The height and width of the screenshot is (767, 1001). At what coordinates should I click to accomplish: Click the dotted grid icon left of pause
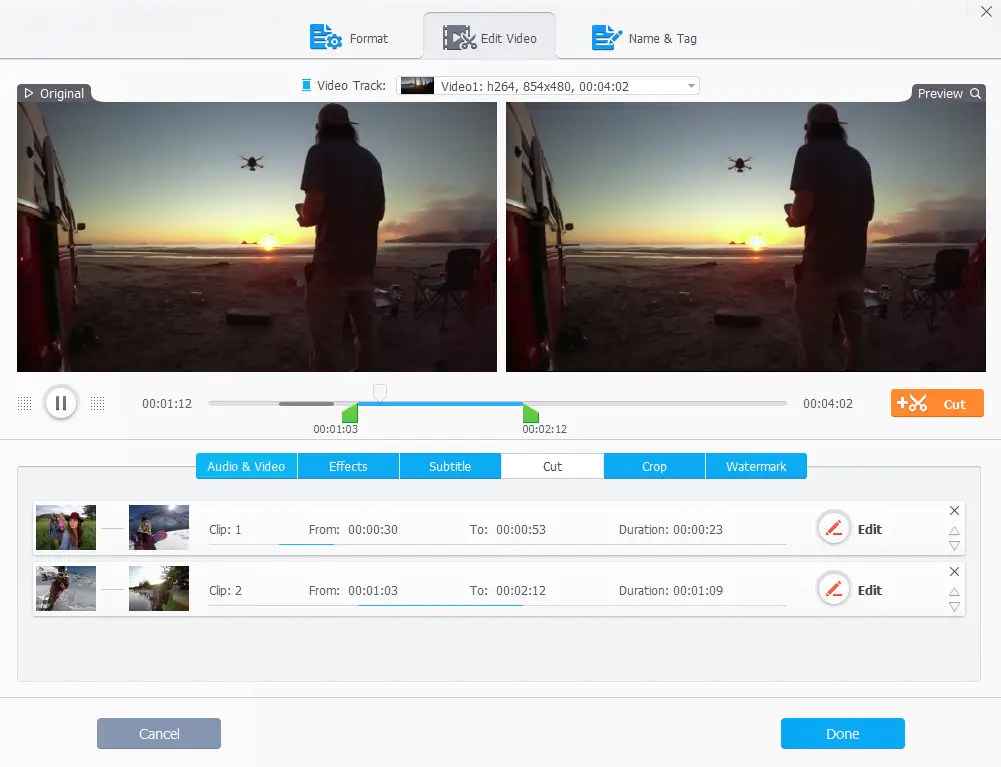point(25,403)
